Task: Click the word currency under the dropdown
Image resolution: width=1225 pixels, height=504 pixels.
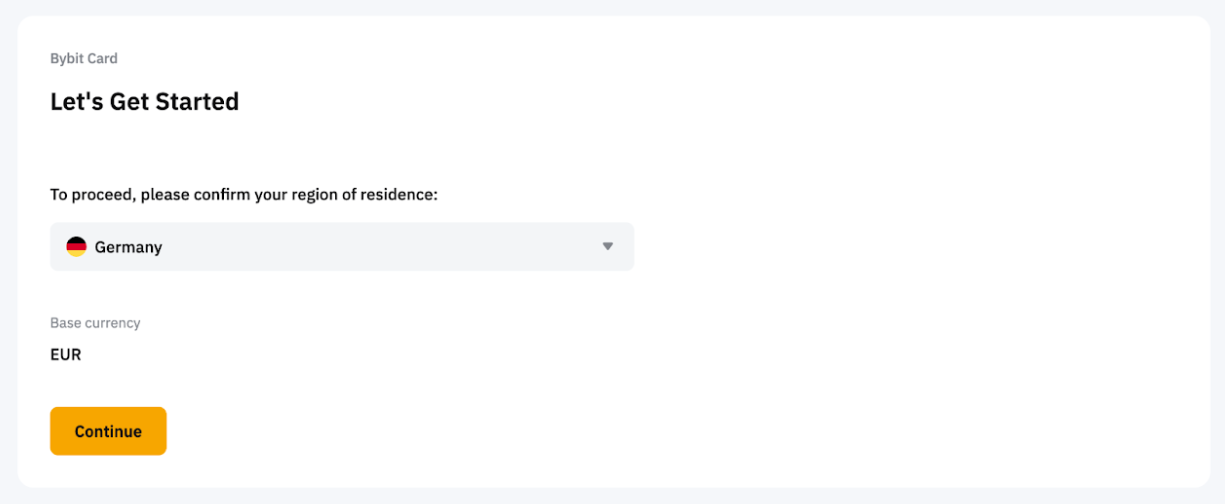Action: point(112,323)
